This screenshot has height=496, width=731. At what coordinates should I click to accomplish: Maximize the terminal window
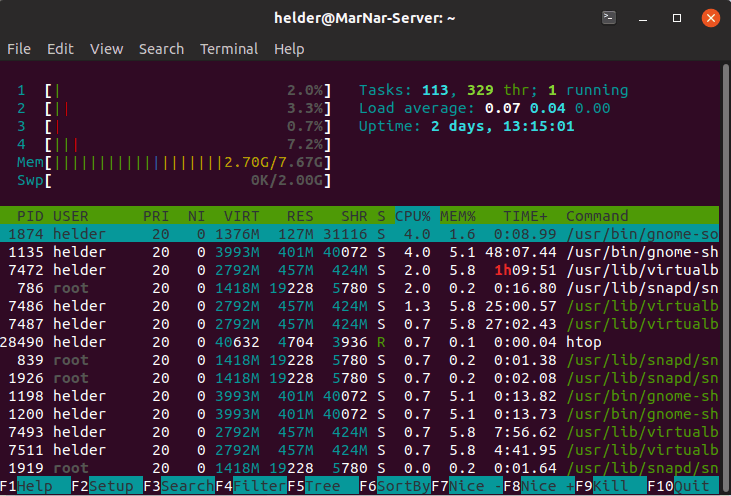click(x=677, y=18)
